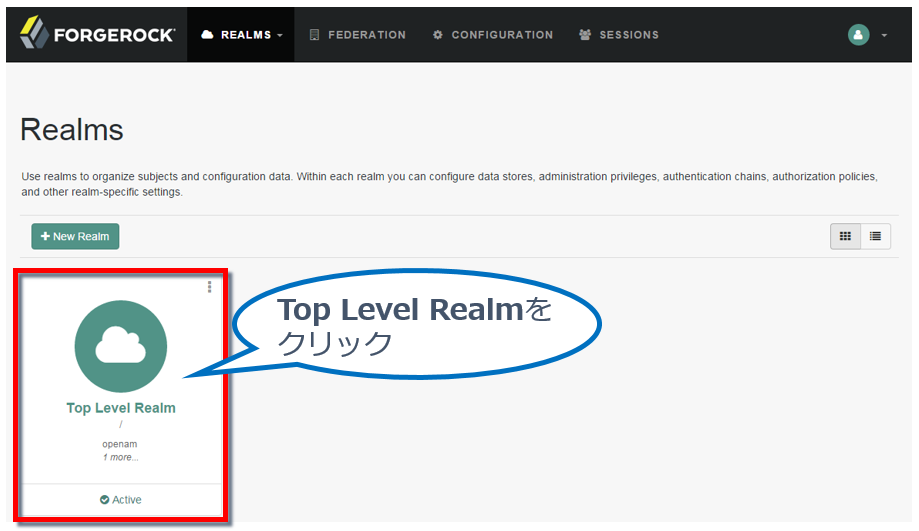Open the Top Level Realm link
The image size is (919, 531).
(121, 408)
